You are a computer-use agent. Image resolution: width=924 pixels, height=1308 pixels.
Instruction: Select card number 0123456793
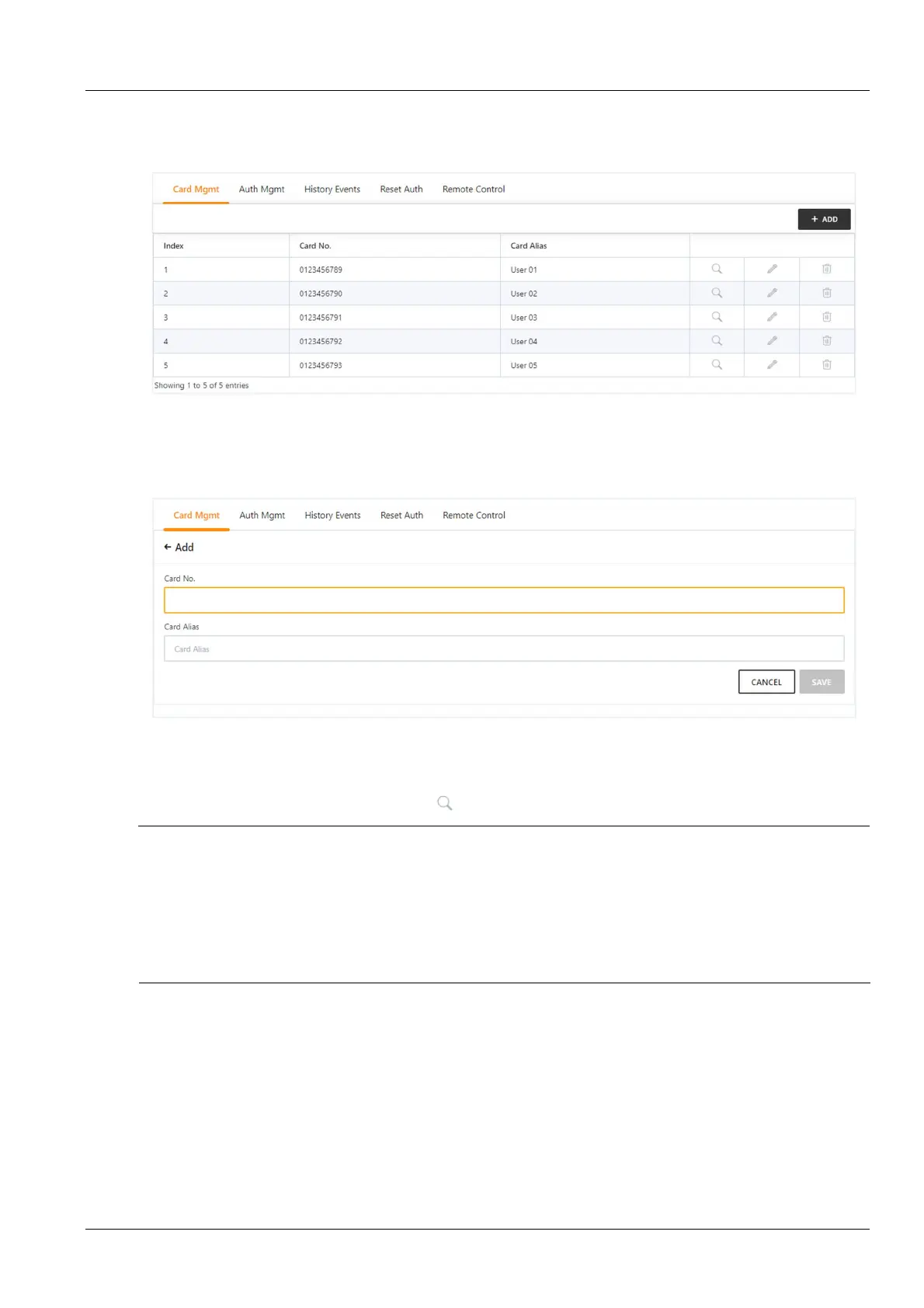pyautogui.click(x=321, y=365)
